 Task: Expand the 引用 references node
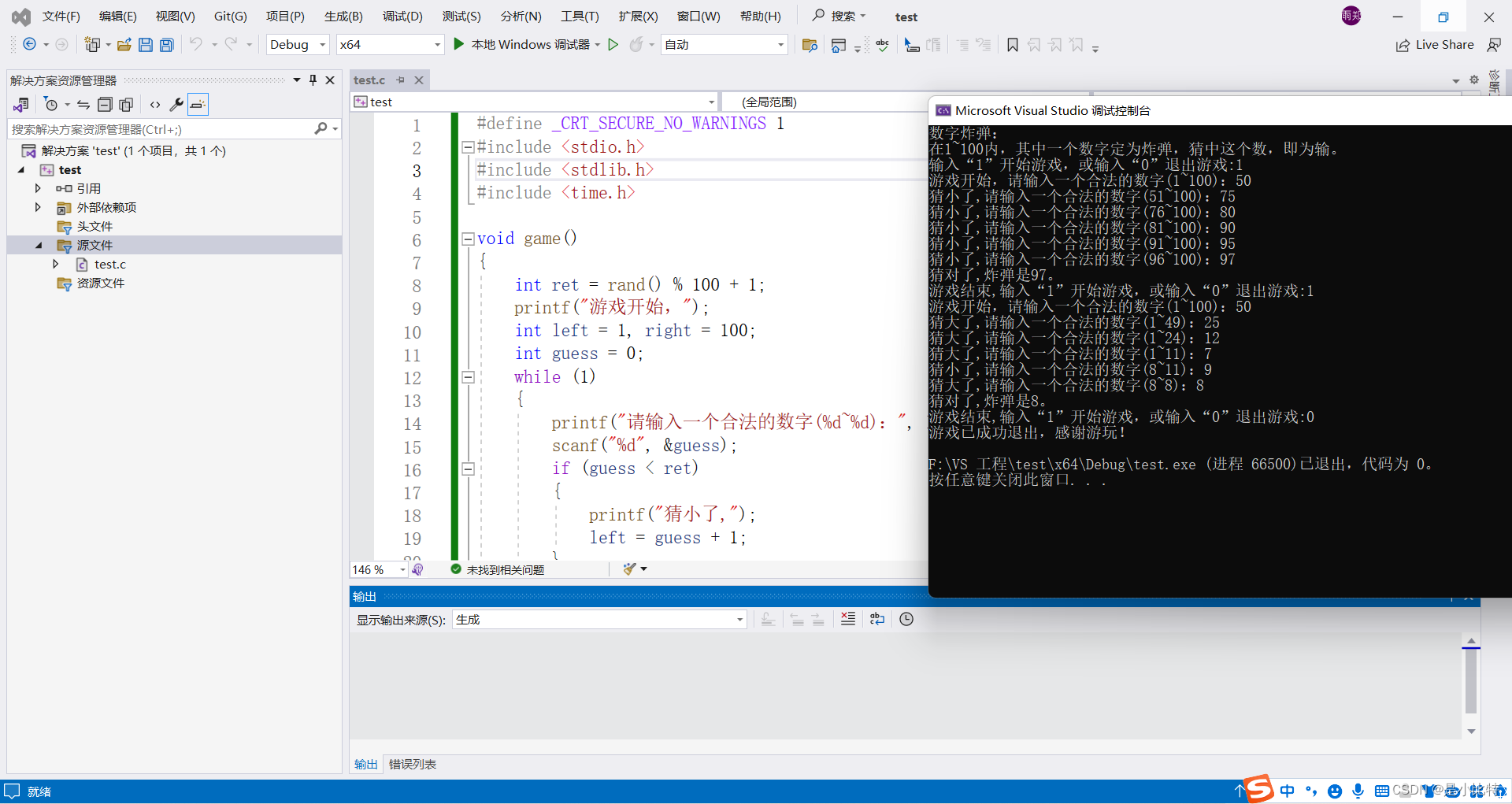coord(37,189)
